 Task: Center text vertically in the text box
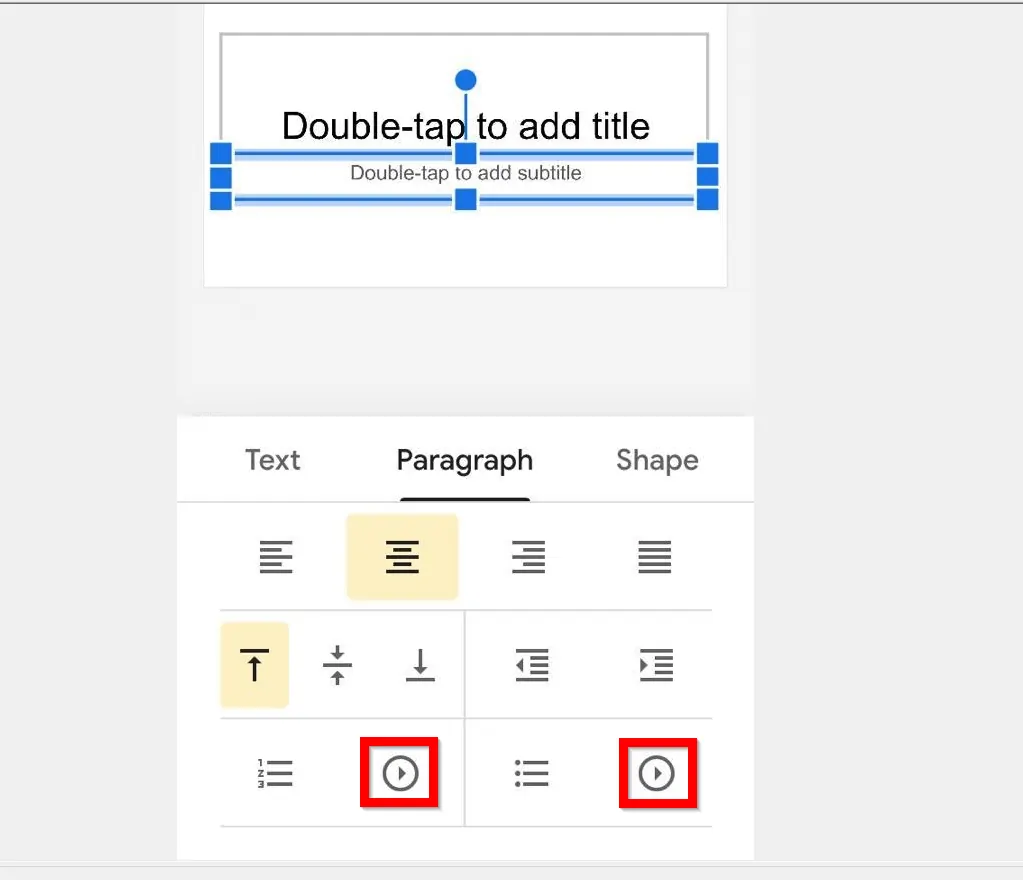338,664
